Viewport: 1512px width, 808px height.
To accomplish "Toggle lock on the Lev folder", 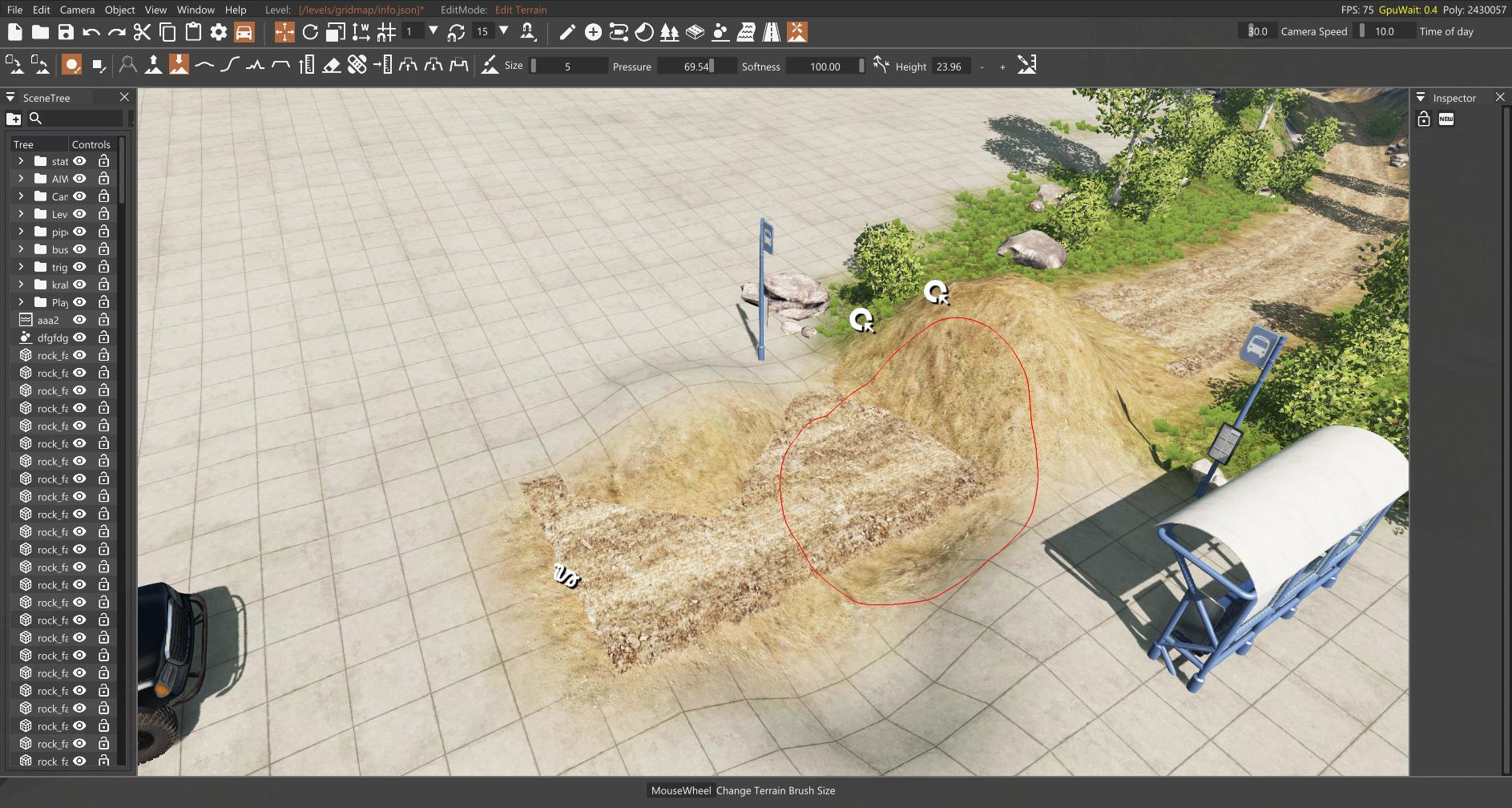I will pyautogui.click(x=103, y=214).
